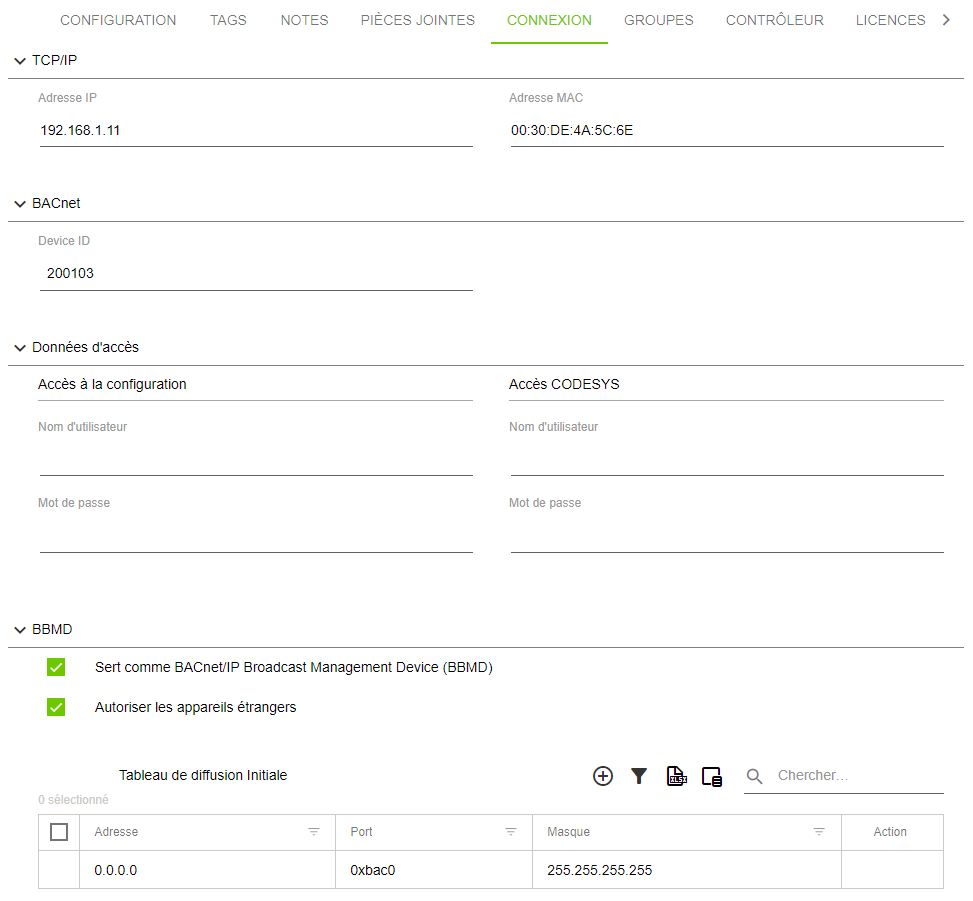The width and height of the screenshot is (973, 901).
Task: Click the Masque column header
Action: tap(686, 832)
